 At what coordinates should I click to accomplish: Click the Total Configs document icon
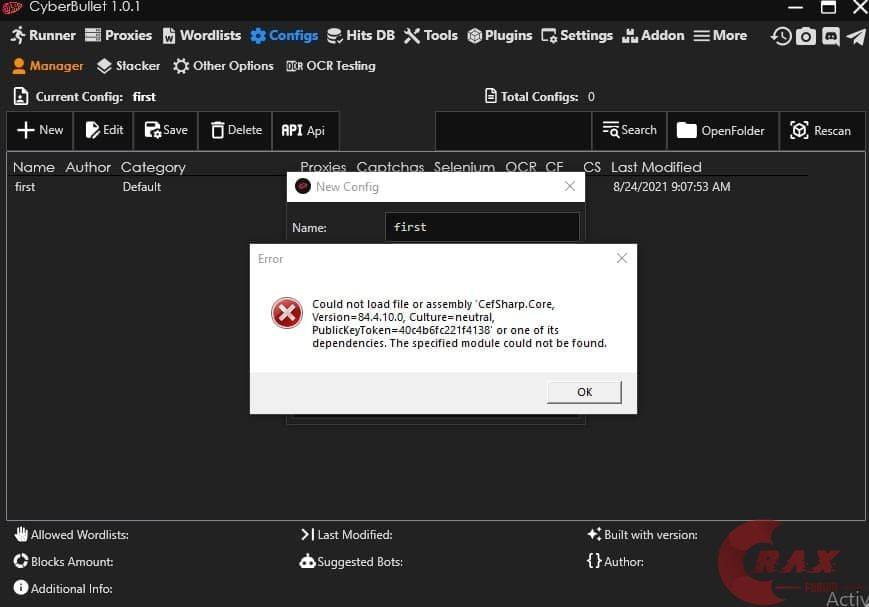[490, 96]
